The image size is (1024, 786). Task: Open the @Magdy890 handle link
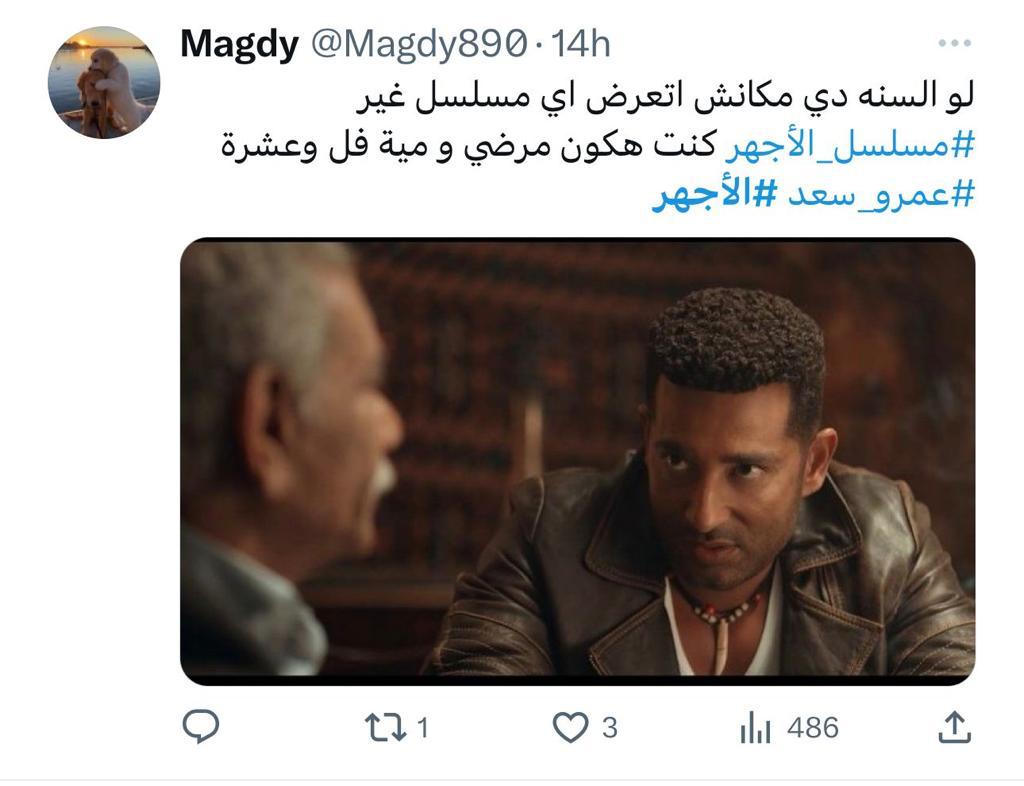coord(418,44)
